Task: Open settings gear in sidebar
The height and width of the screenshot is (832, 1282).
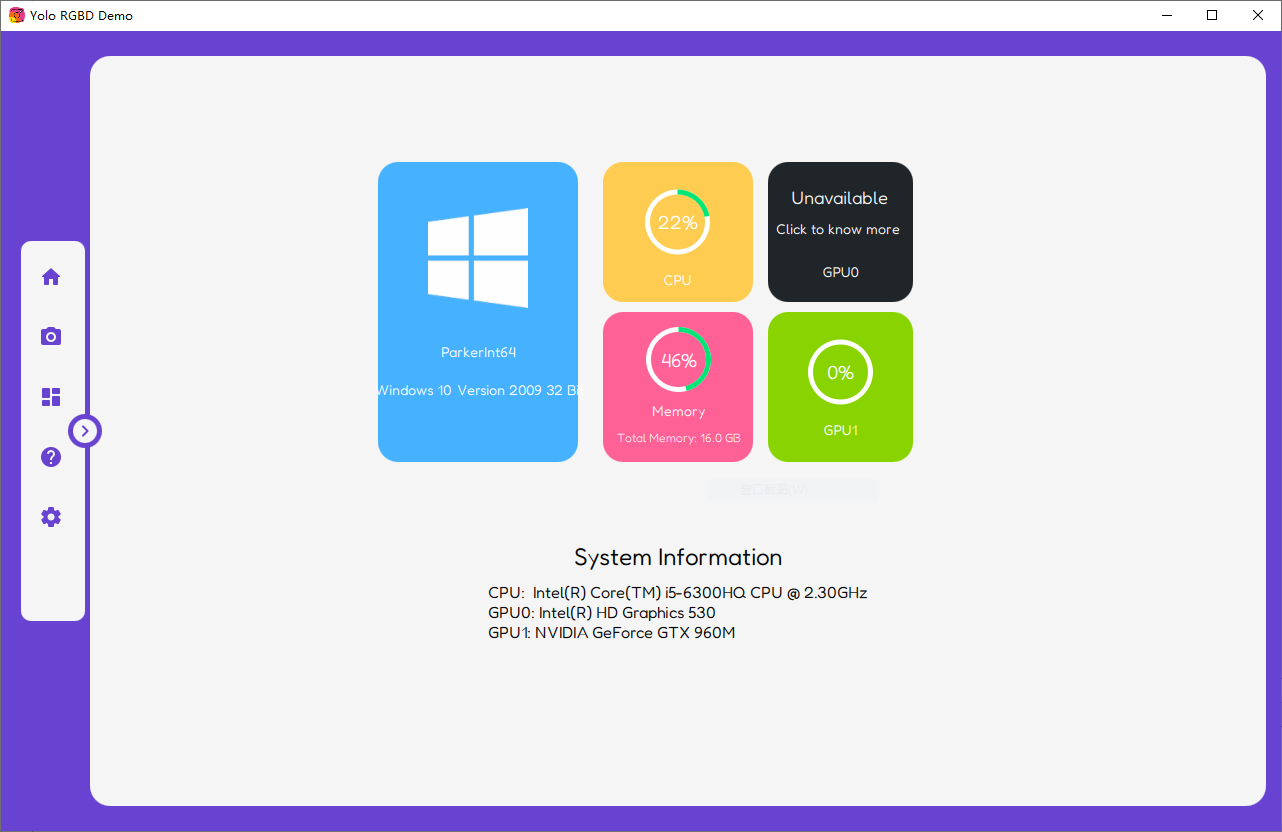Action: coord(51,517)
